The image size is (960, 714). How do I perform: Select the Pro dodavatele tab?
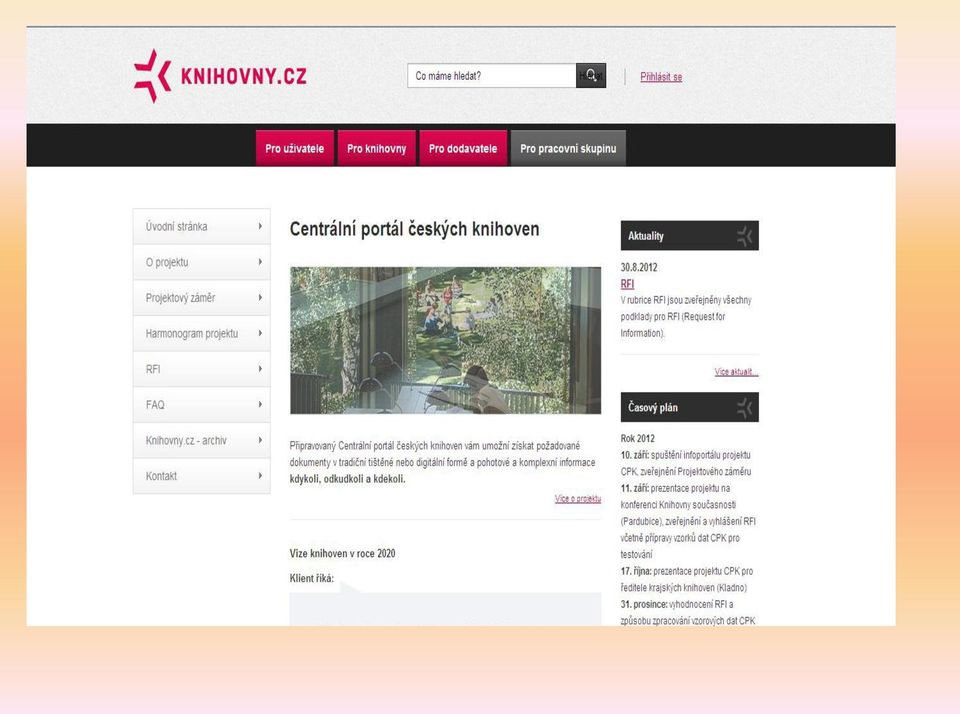click(x=463, y=148)
